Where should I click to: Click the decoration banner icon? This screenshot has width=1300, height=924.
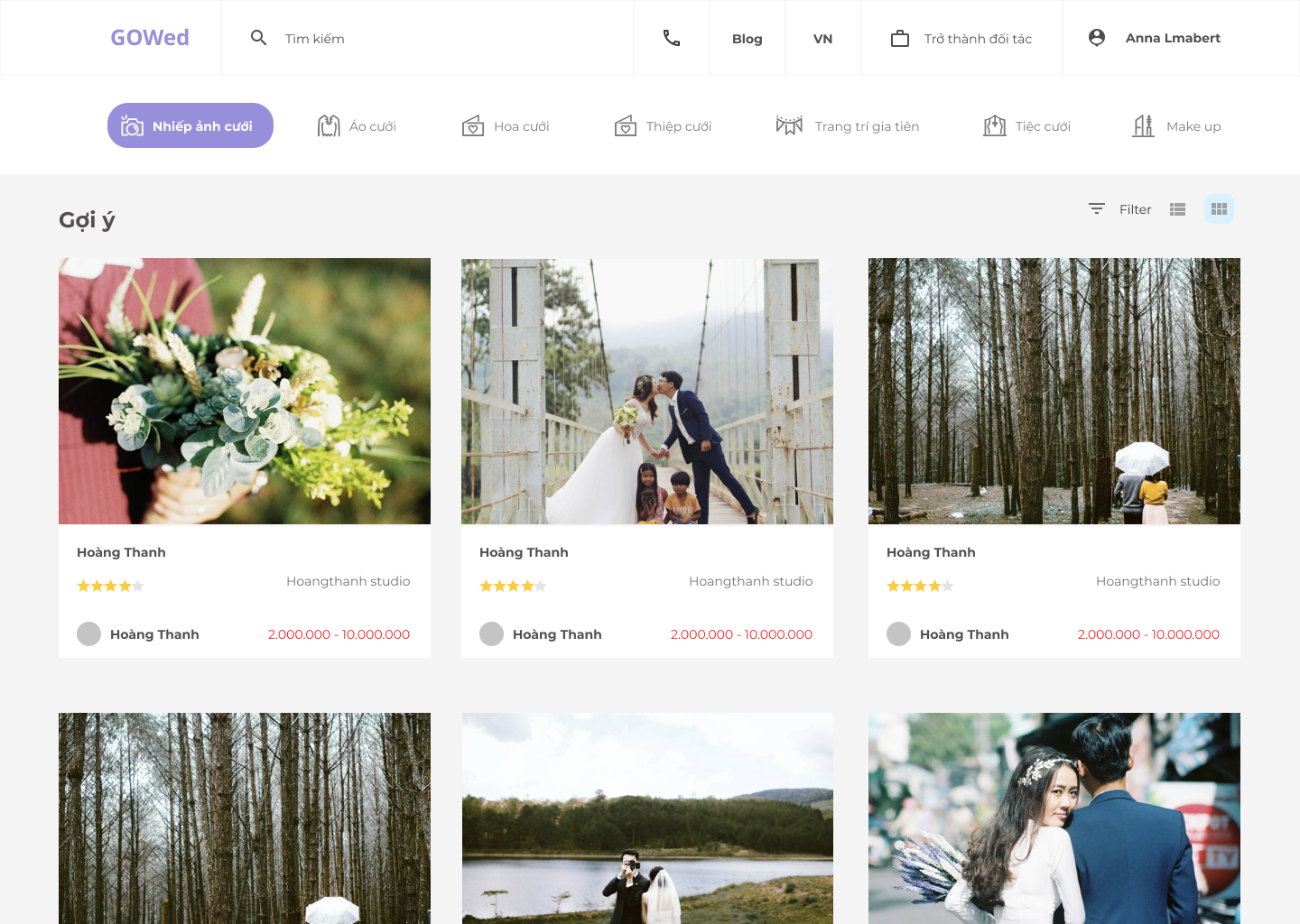[x=789, y=125]
